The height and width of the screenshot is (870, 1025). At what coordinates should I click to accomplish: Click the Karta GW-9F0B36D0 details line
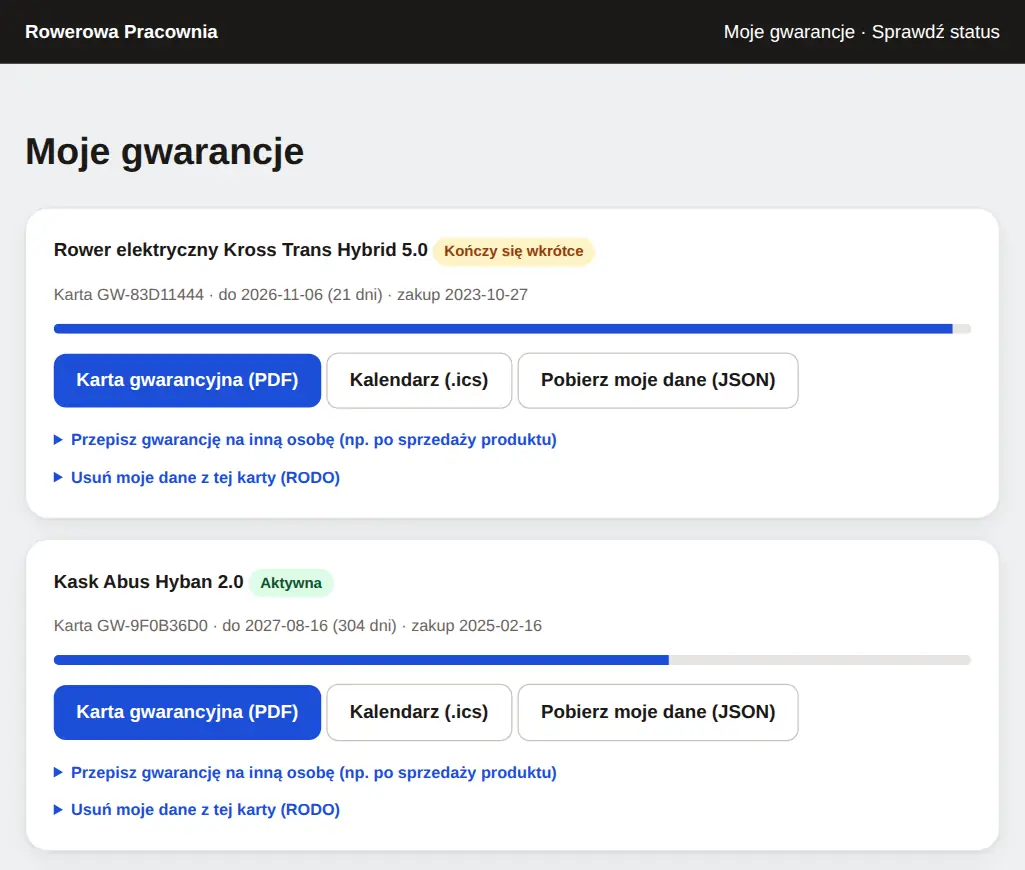[x=297, y=626]
